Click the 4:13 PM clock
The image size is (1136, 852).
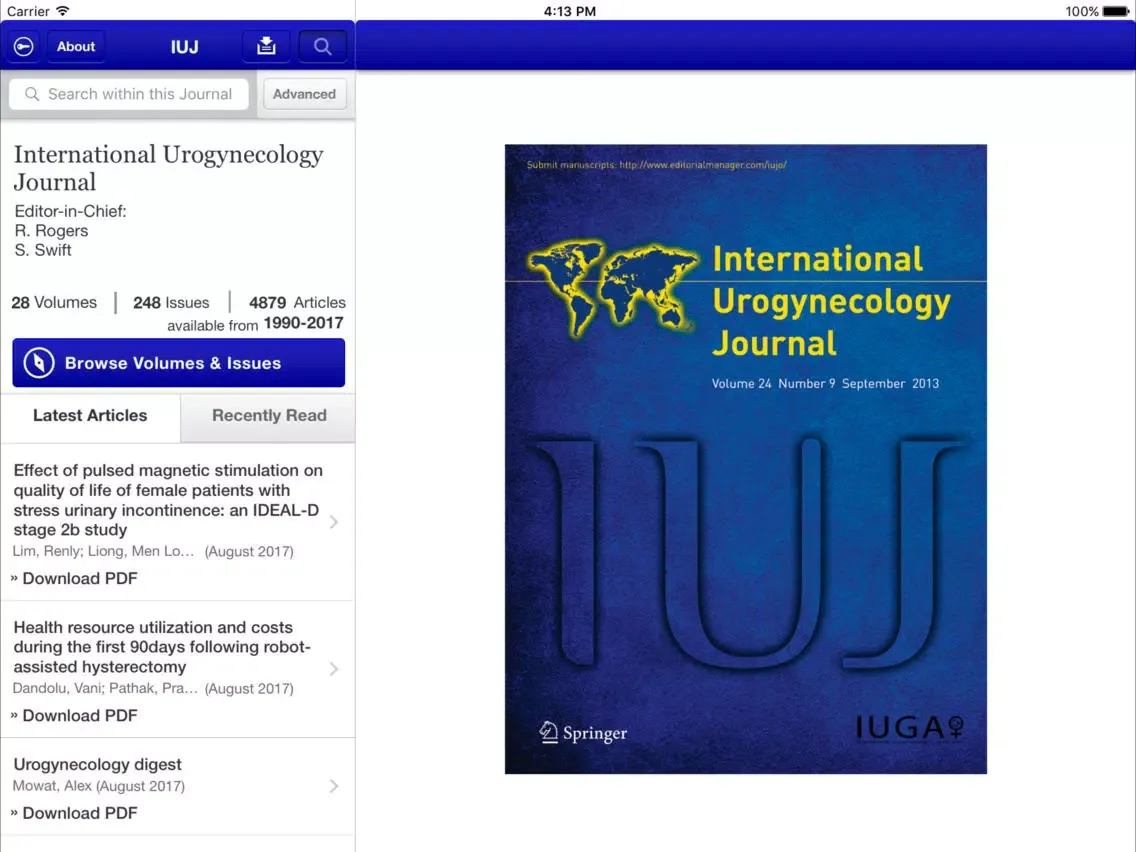pos(569,11)
